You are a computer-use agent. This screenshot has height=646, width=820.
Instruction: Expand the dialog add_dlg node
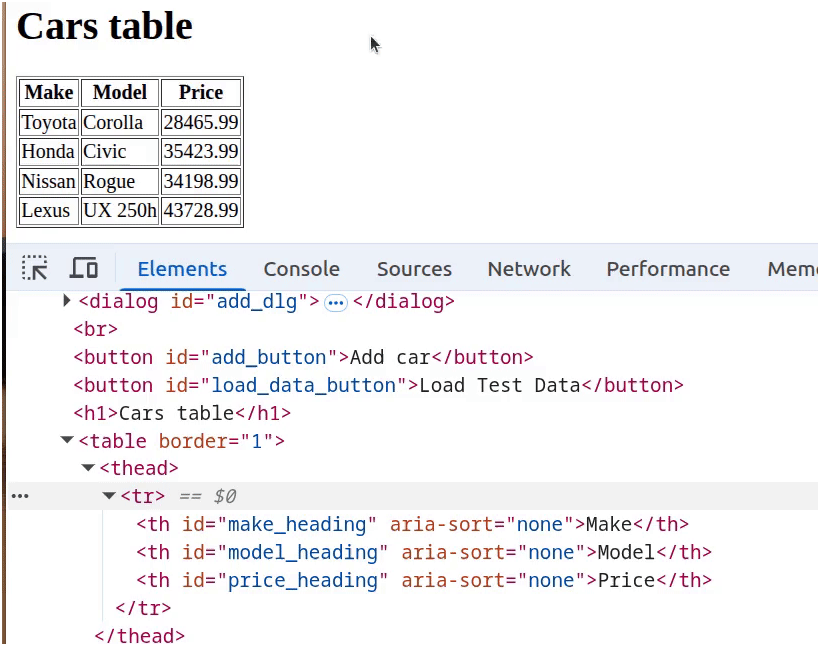[67, 301]
